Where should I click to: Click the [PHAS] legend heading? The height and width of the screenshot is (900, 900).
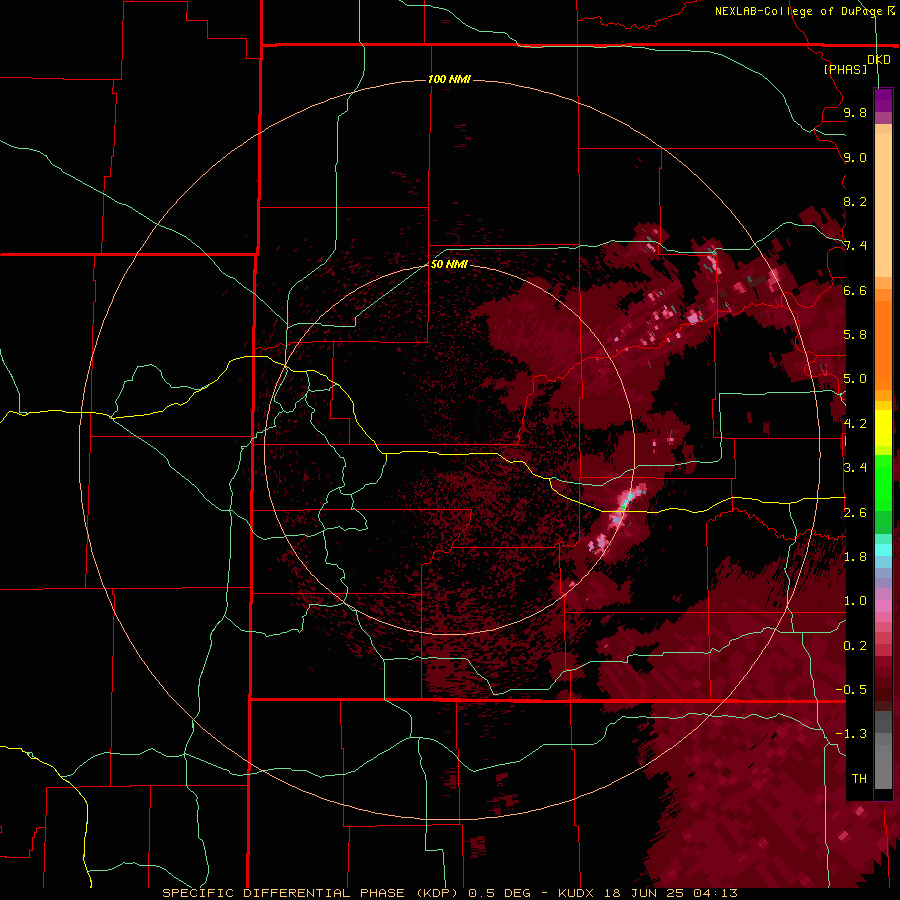tap(845, 69)
